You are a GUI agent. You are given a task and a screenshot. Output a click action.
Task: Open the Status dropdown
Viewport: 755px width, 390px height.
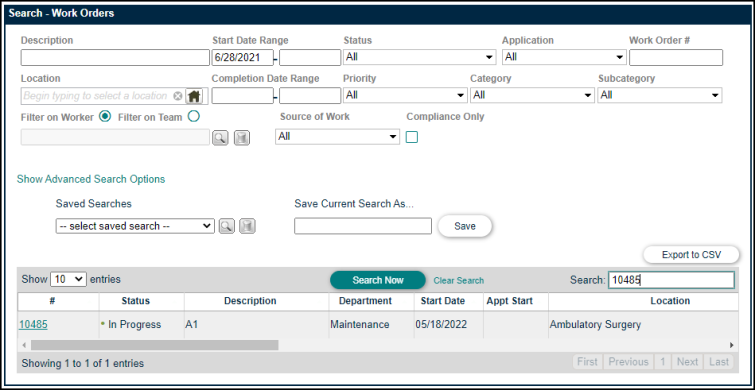point(420,57)
